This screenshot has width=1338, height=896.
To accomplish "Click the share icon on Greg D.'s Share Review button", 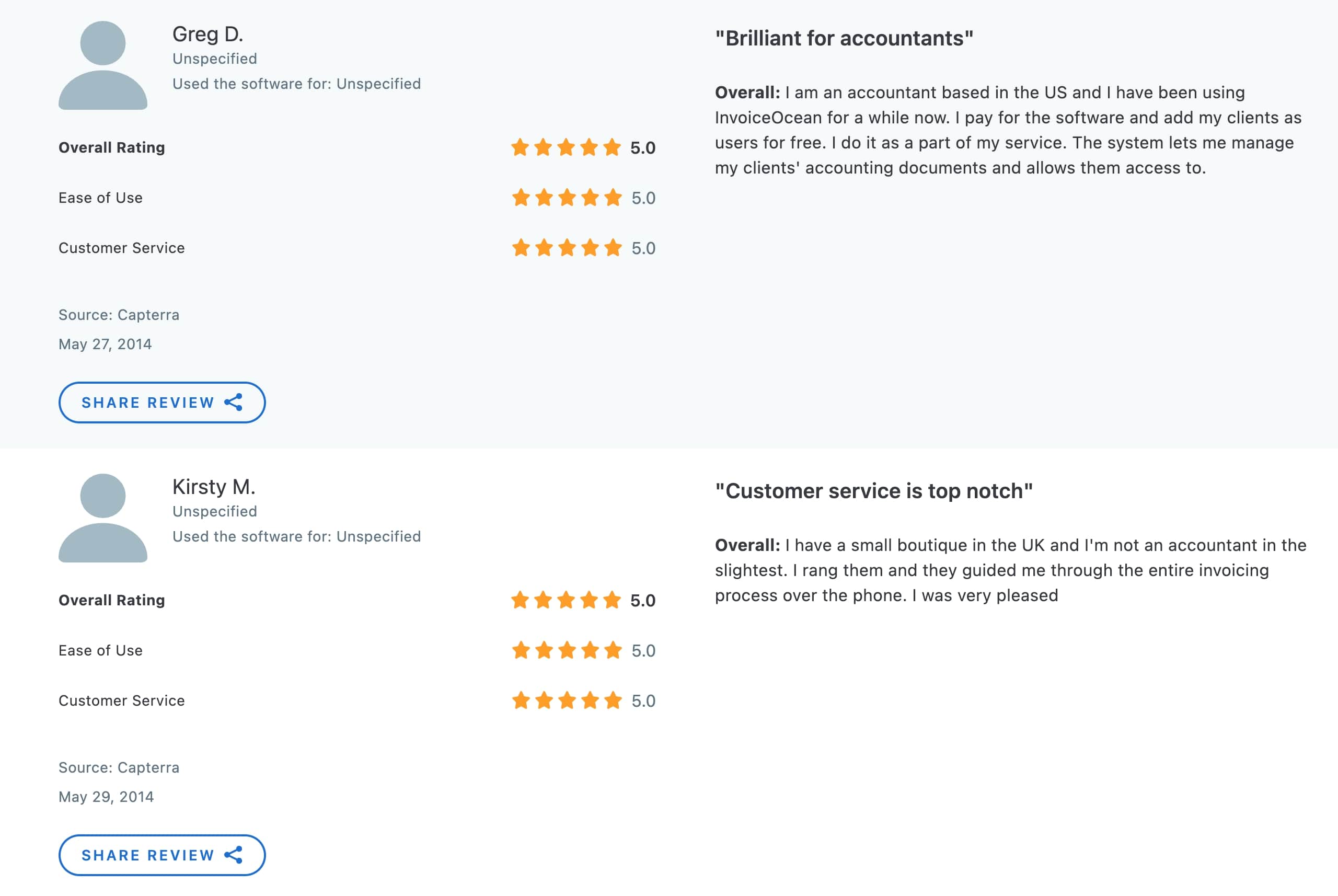I will (234, 403).
